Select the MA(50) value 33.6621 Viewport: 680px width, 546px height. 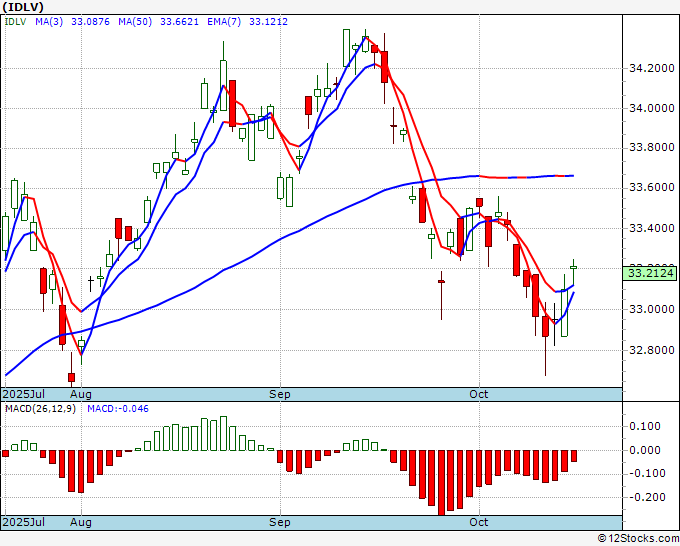[x=180, y=22]
